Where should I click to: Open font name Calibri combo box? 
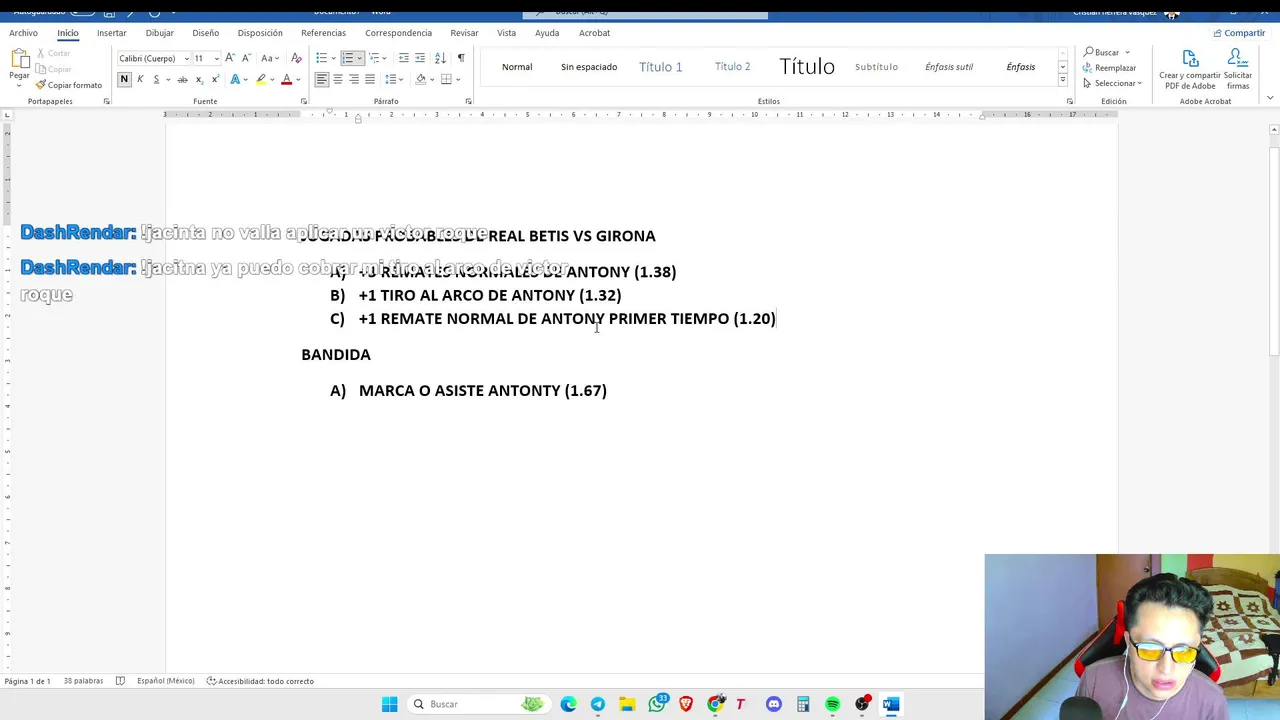pos(153,58)
